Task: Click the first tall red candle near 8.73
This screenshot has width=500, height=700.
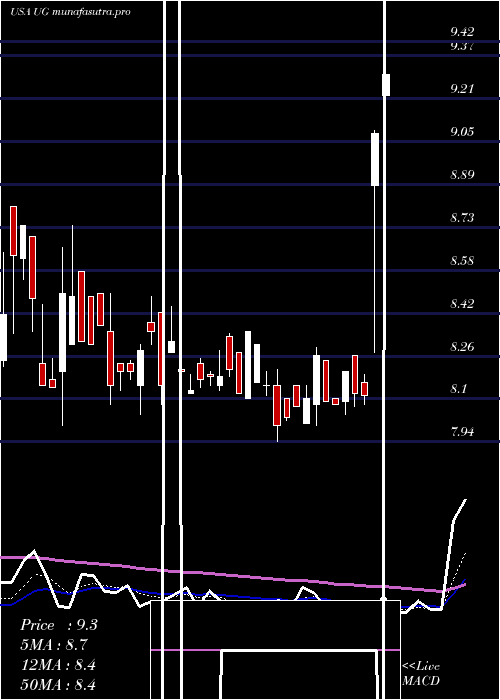Action: point(13,231)
